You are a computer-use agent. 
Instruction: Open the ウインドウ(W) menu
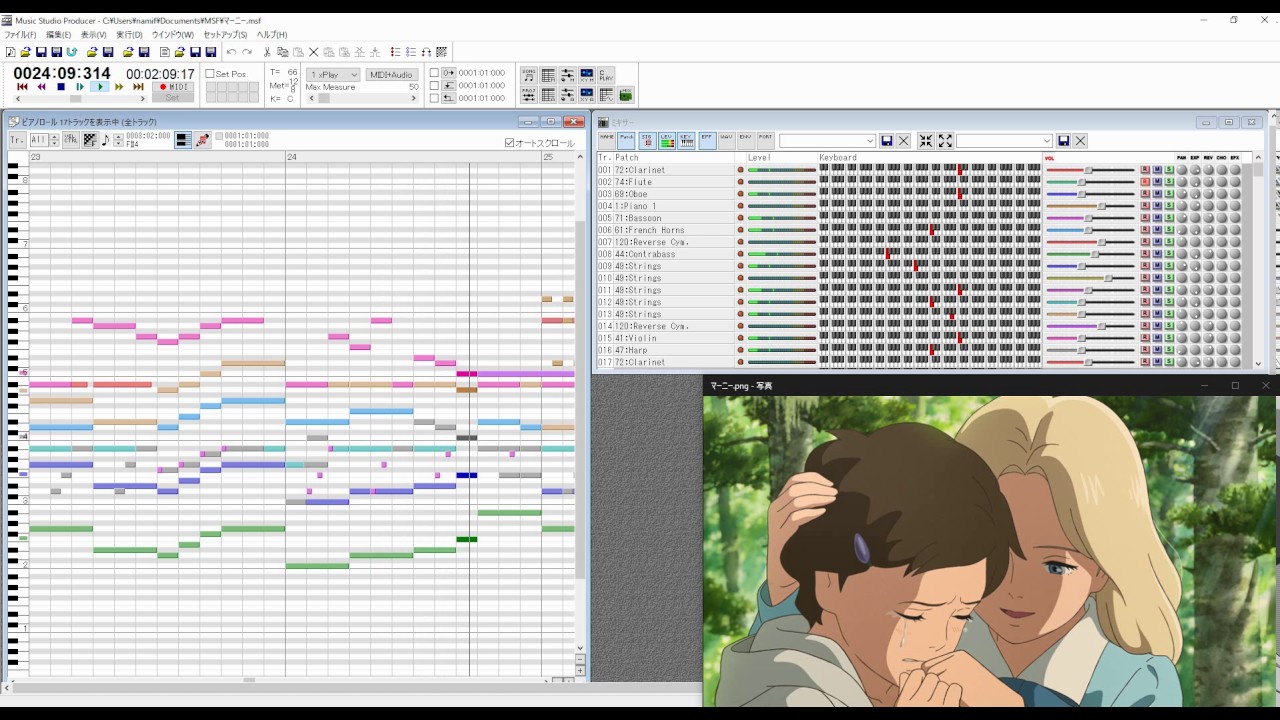[x=173, y=35]
